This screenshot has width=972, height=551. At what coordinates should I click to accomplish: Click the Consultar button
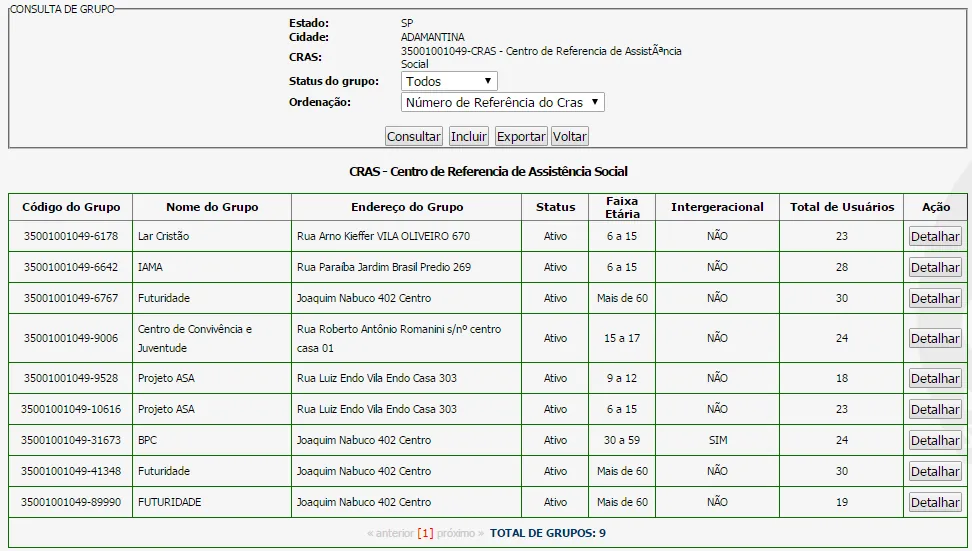[413, 136]
